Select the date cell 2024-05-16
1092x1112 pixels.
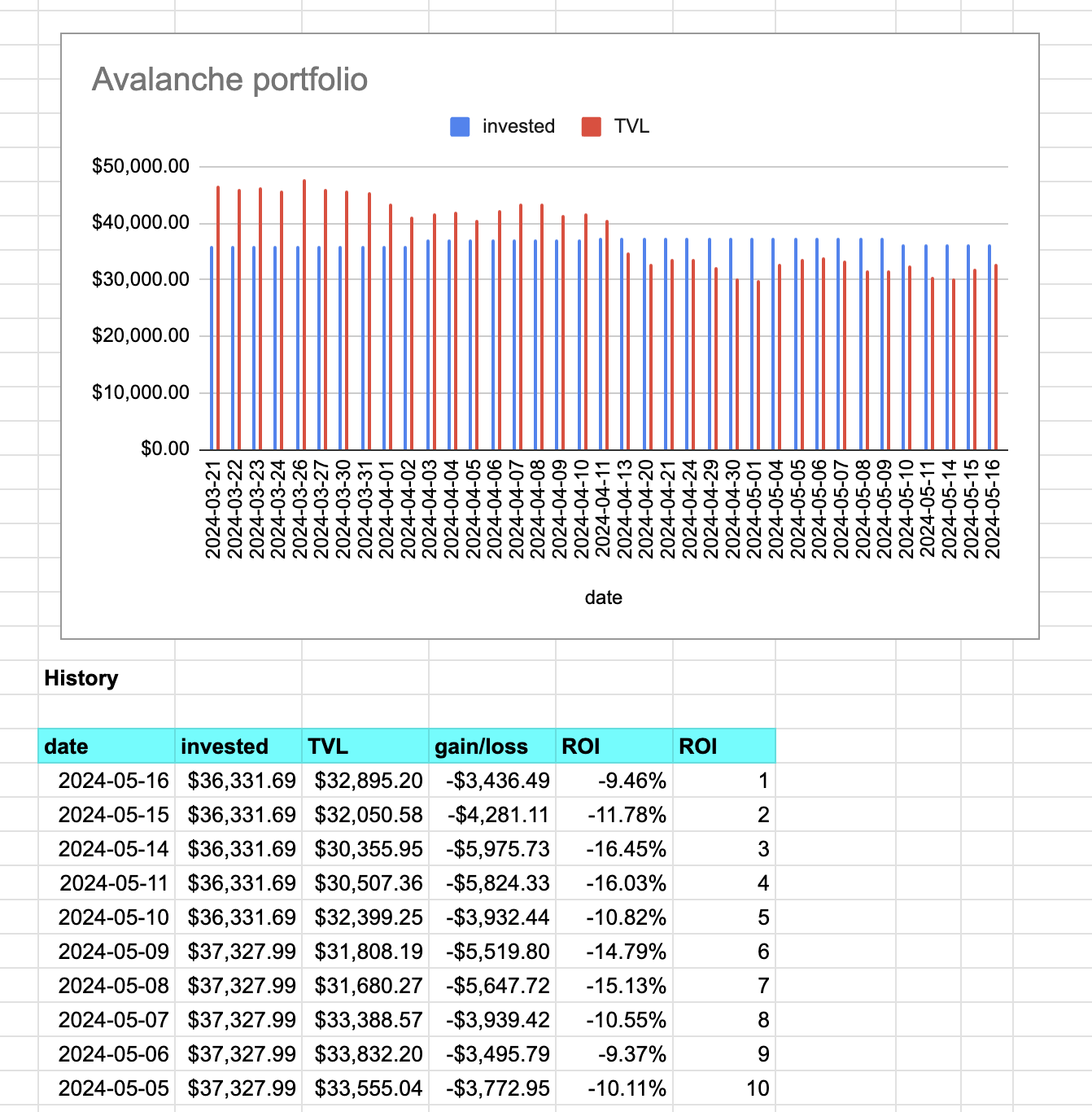coord(107,781)
